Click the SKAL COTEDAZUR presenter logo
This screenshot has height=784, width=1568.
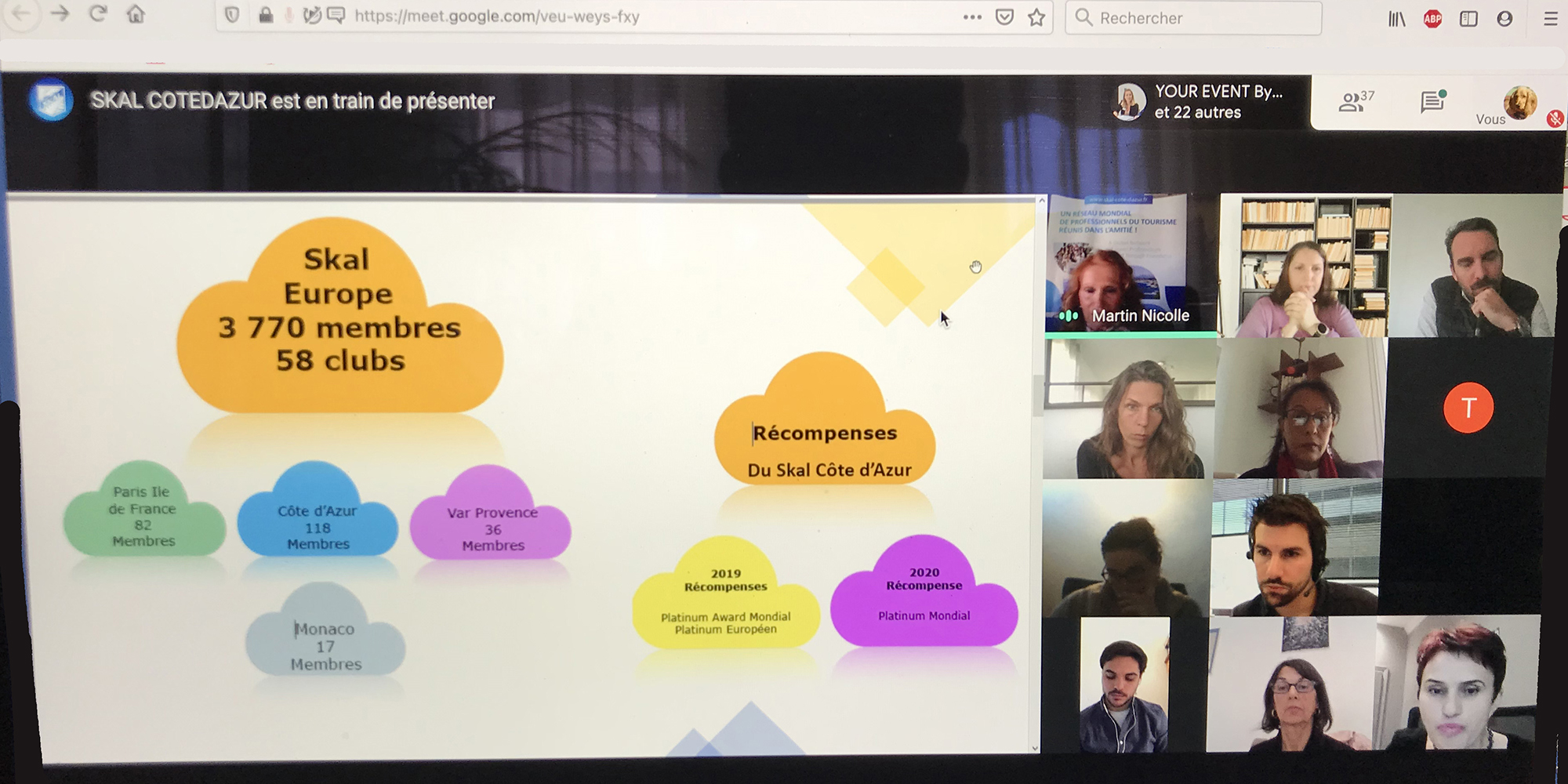52,100
